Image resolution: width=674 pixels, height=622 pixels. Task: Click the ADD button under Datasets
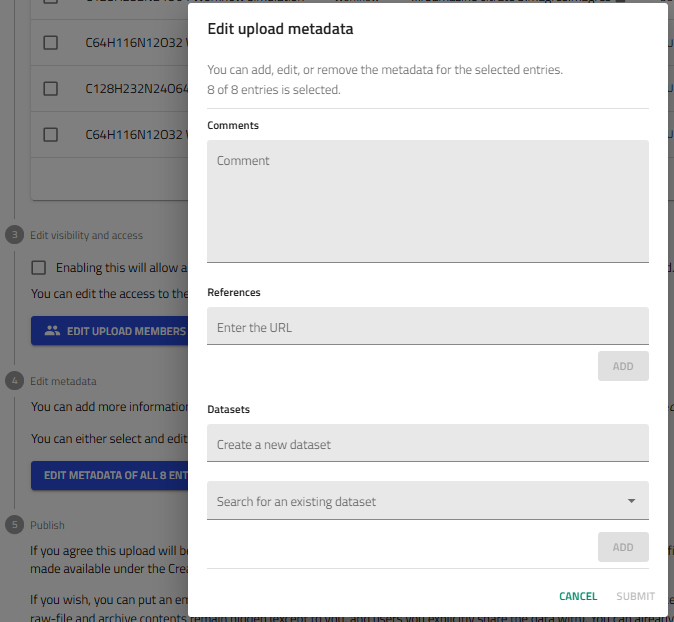tap(623, 547)
